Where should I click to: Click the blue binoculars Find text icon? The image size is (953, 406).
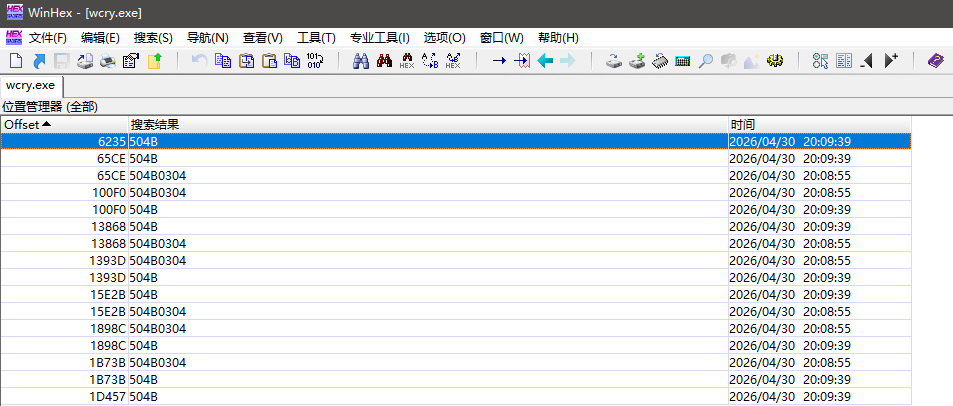pyautogui.click(x=361, y=61)
